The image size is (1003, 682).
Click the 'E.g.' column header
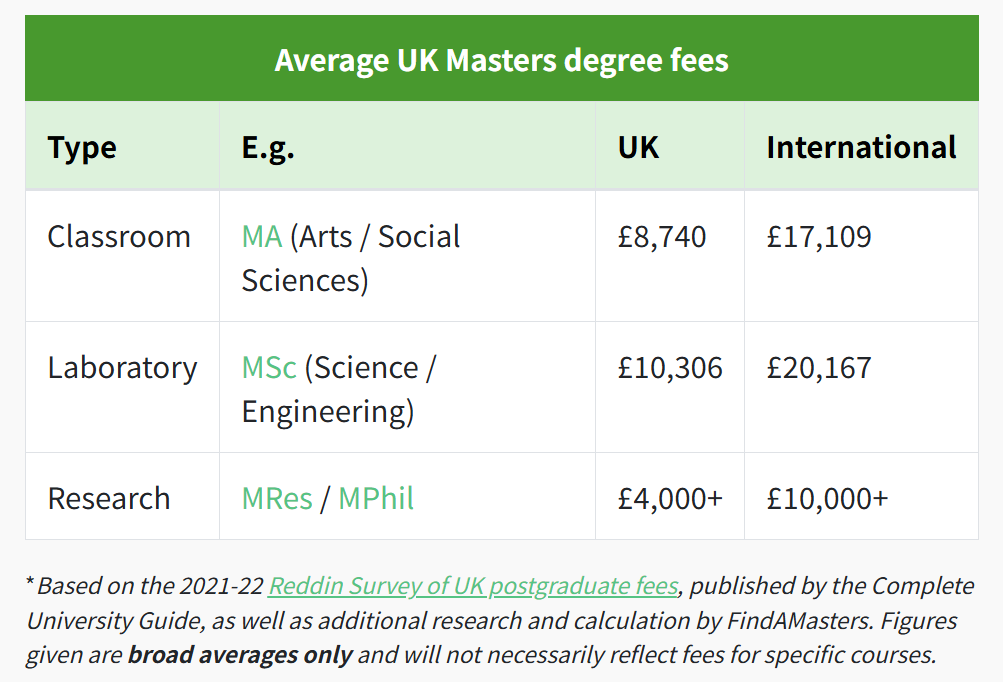point(268,148)
